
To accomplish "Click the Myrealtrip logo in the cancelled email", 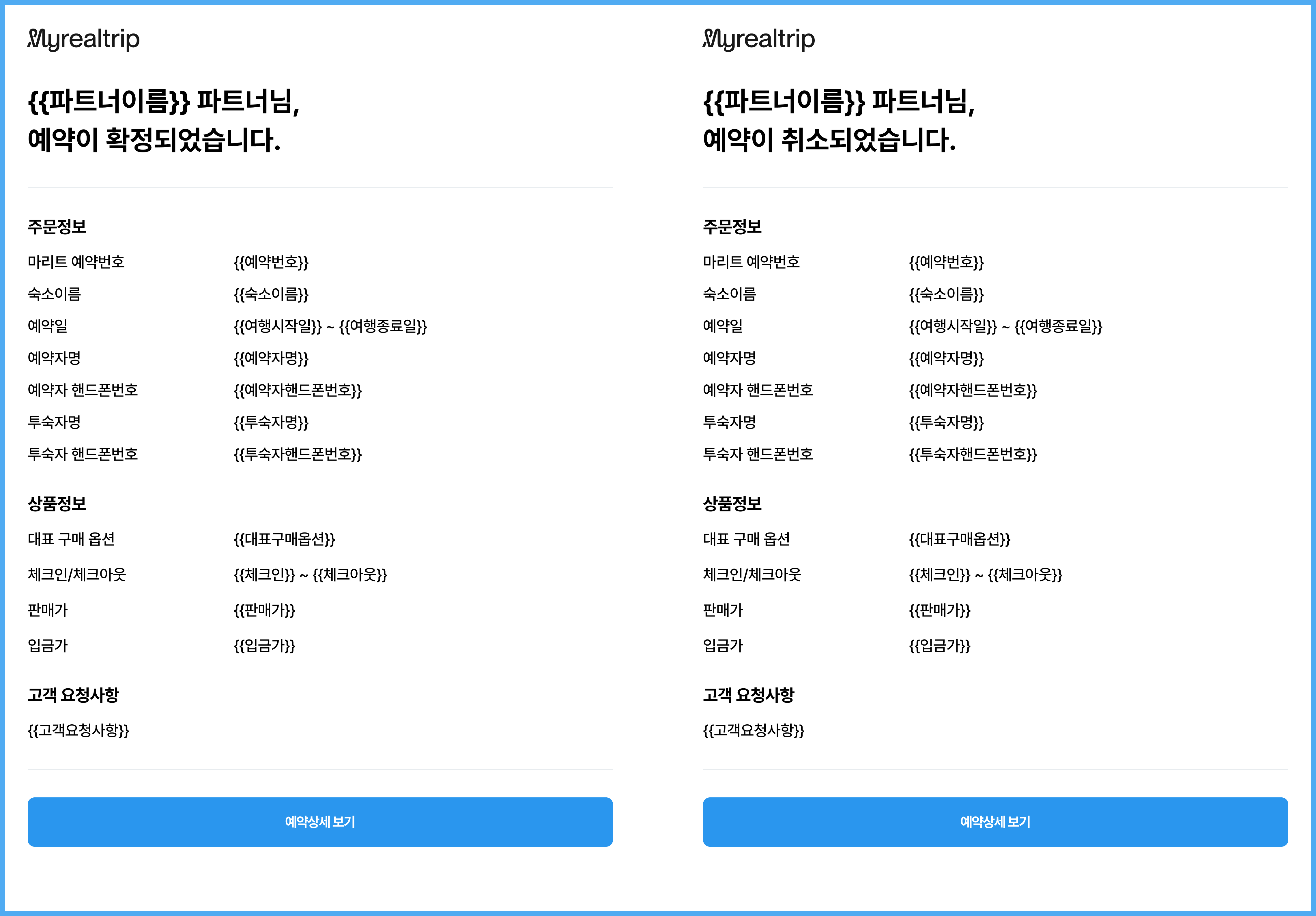I will [x=758, y=40].
